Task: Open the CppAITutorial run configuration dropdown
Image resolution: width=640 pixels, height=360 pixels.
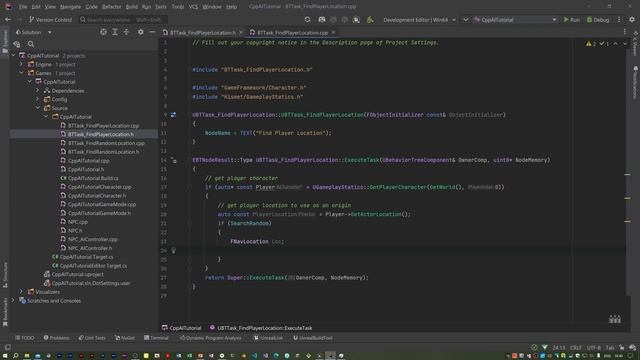Action: click(515, 20)
